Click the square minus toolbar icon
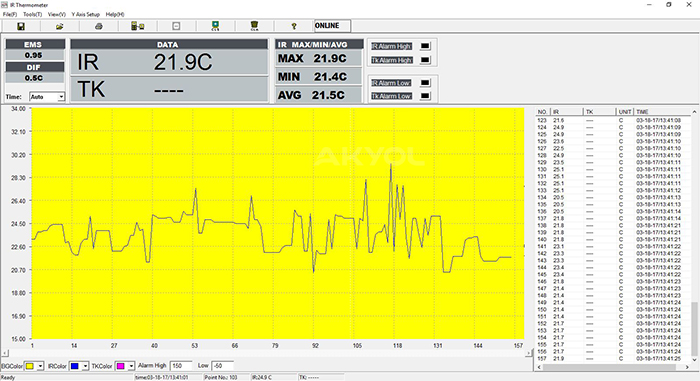Image resolution: width=700 pixels, height=381 pixels. [176, 26]
